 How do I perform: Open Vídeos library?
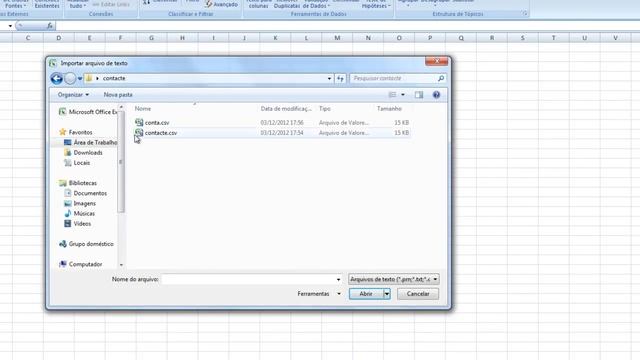pos(78,224)
